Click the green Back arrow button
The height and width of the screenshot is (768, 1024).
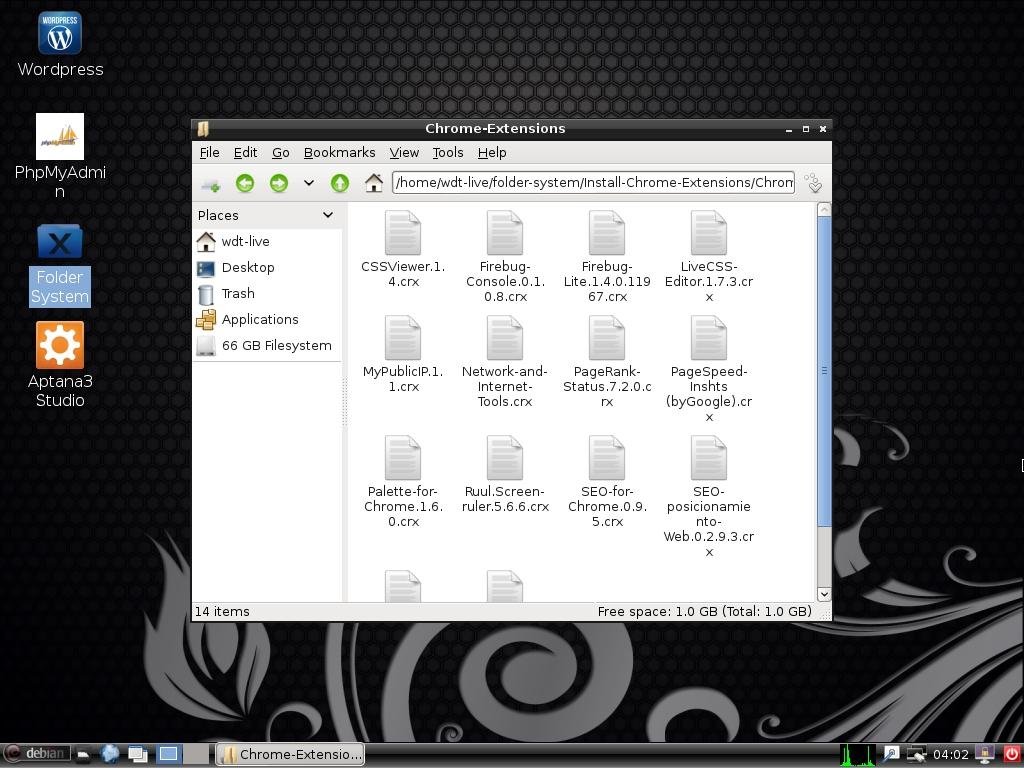pos(245,183)
